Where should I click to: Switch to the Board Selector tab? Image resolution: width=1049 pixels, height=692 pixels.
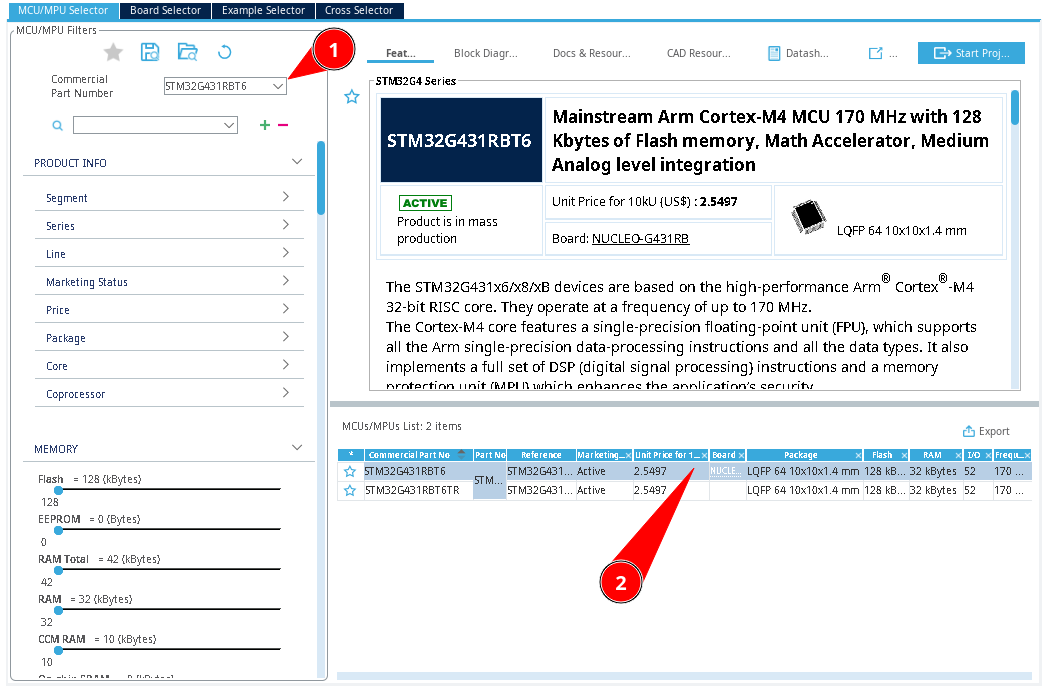point(165,11)
